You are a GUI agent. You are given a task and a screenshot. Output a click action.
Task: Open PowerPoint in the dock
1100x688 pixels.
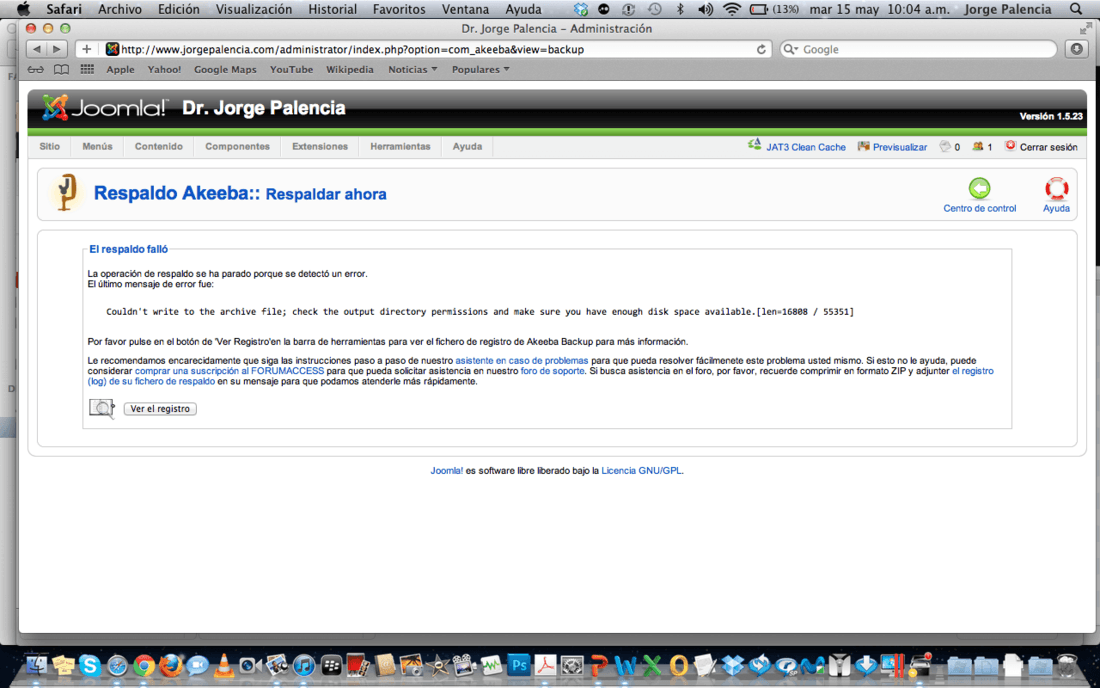(598, 665)
